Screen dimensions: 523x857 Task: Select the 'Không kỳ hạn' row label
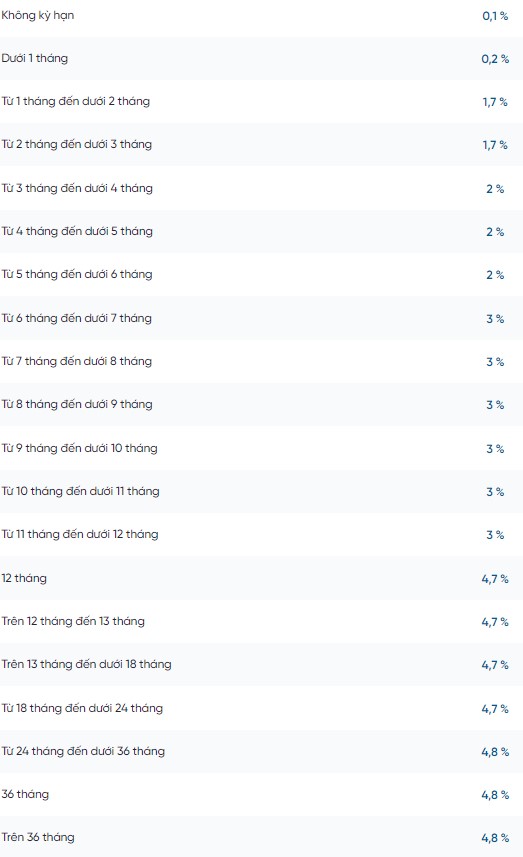coord(38,15)
